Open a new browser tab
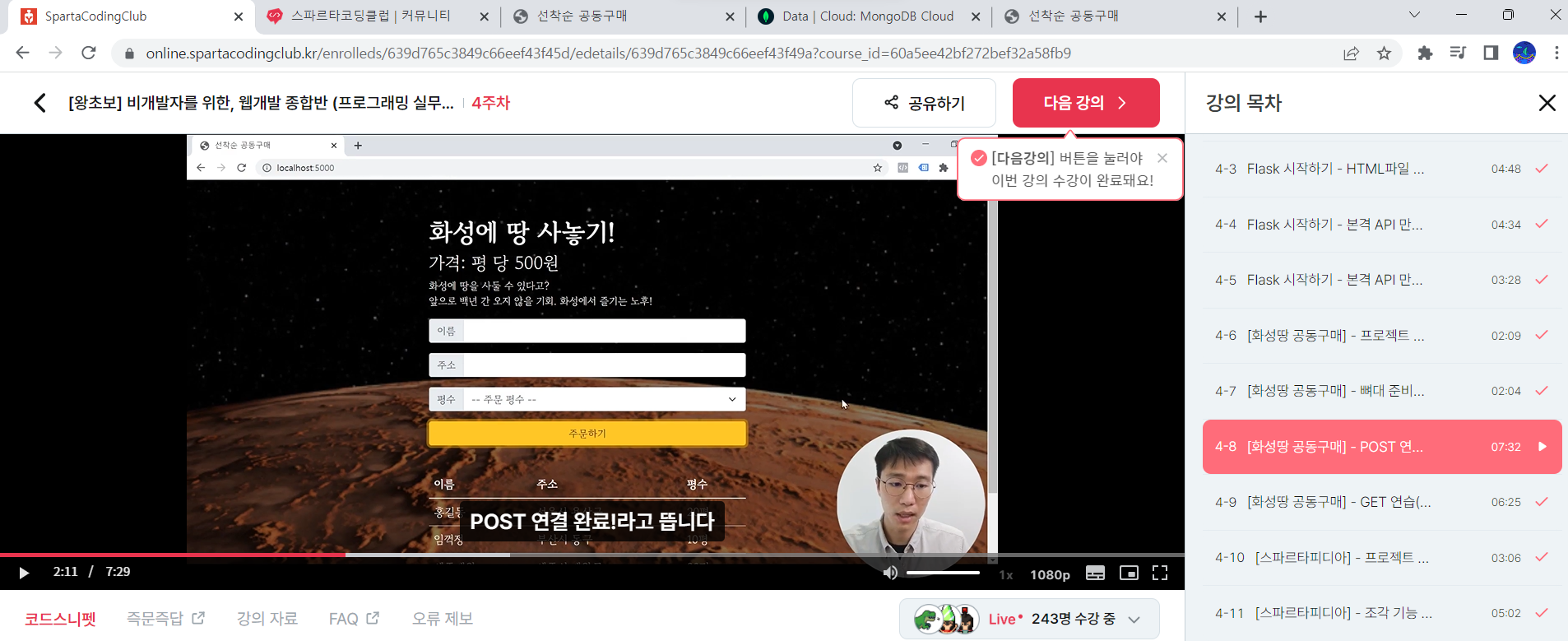This screenshot has height=641, width=1568. (1260, 16)
